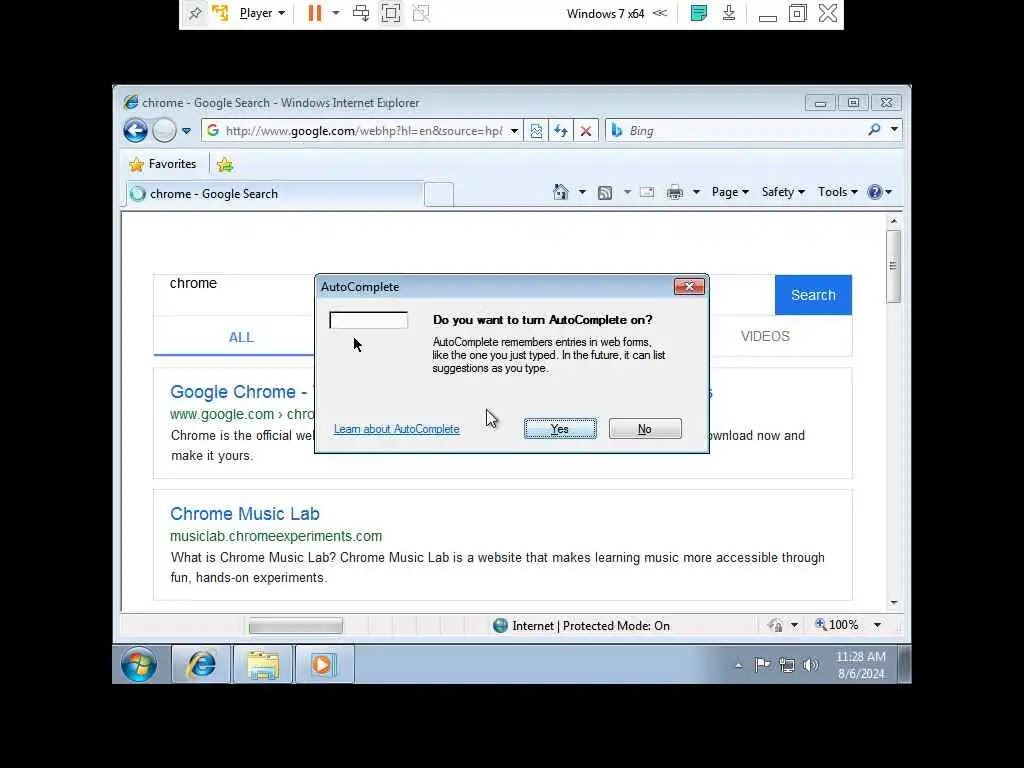The image size is (1024, 768).
Task: Select the VIDEOS results tab
Action: pyautogui.click(x=765, y=336)
